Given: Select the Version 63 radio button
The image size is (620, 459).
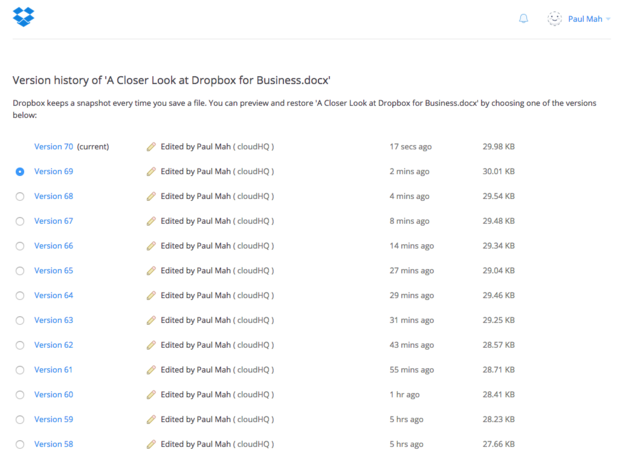Looking at the screenshot, I should (20, 320).
